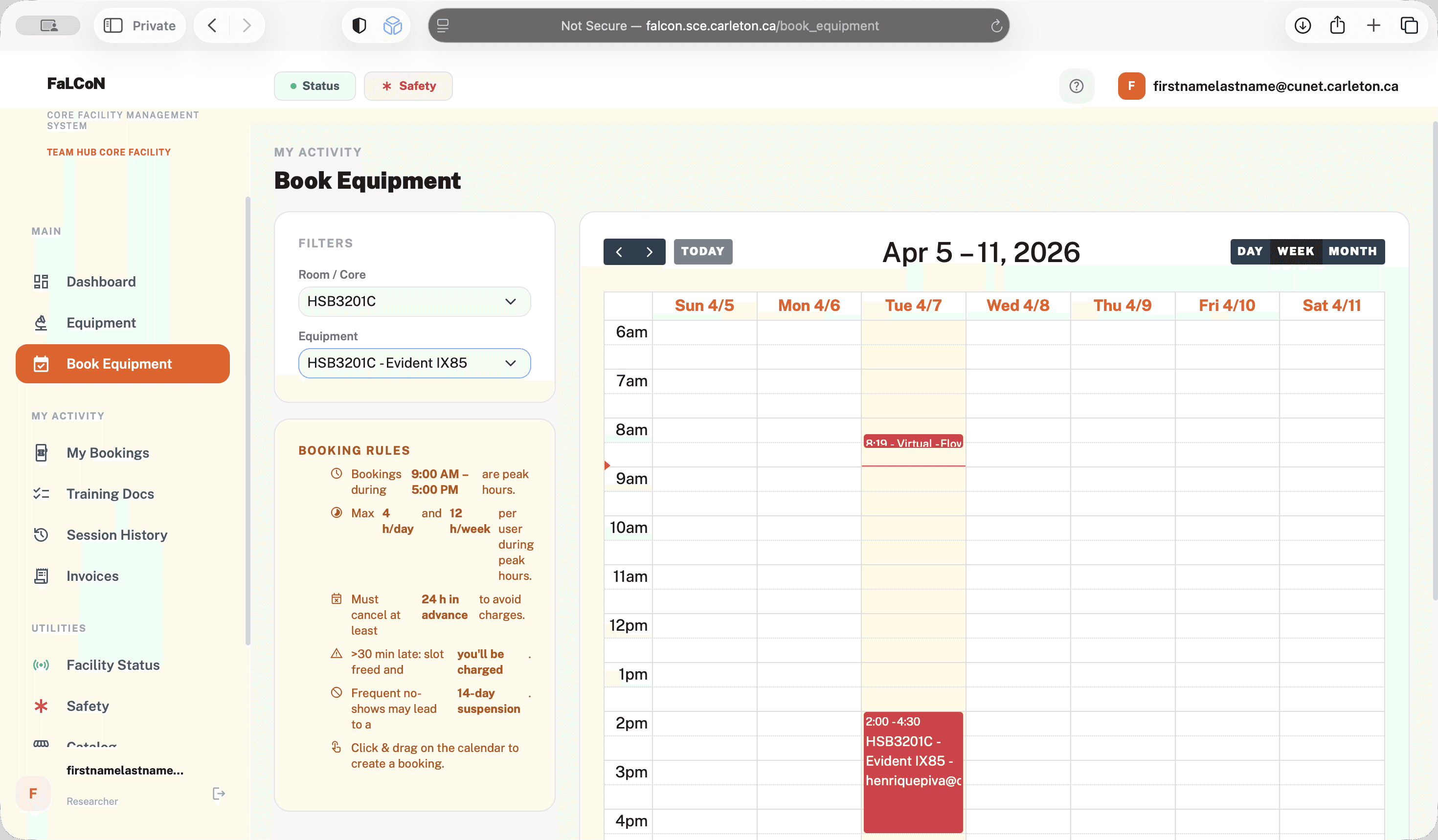1438x840 pixels.
Task: Select Book Equipment in sidebar
Action: (122, 363)
